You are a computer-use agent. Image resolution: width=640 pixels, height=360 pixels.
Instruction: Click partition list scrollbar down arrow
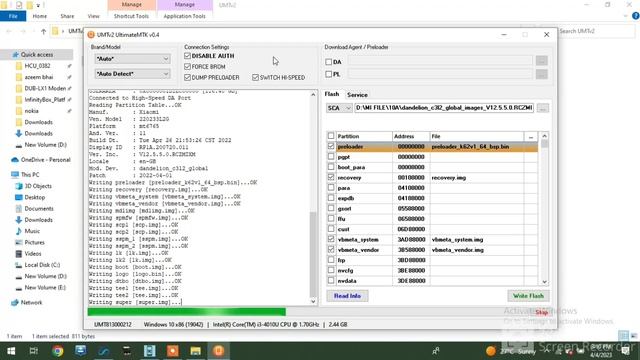click(x=544, y=282)
